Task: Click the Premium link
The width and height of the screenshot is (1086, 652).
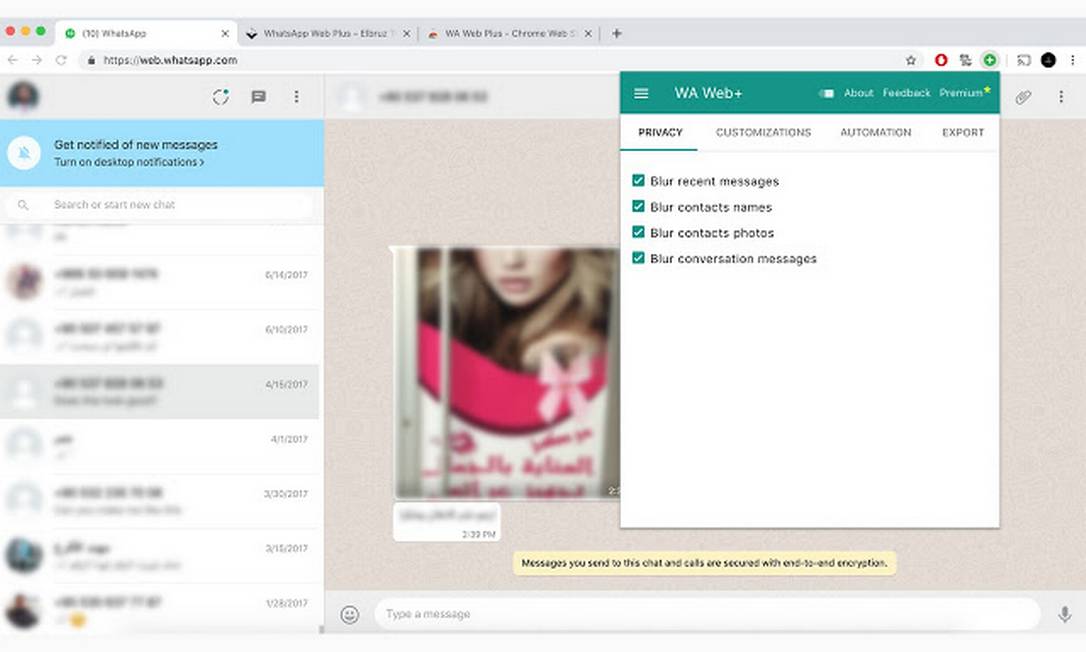Action: [x=962, y=93]
